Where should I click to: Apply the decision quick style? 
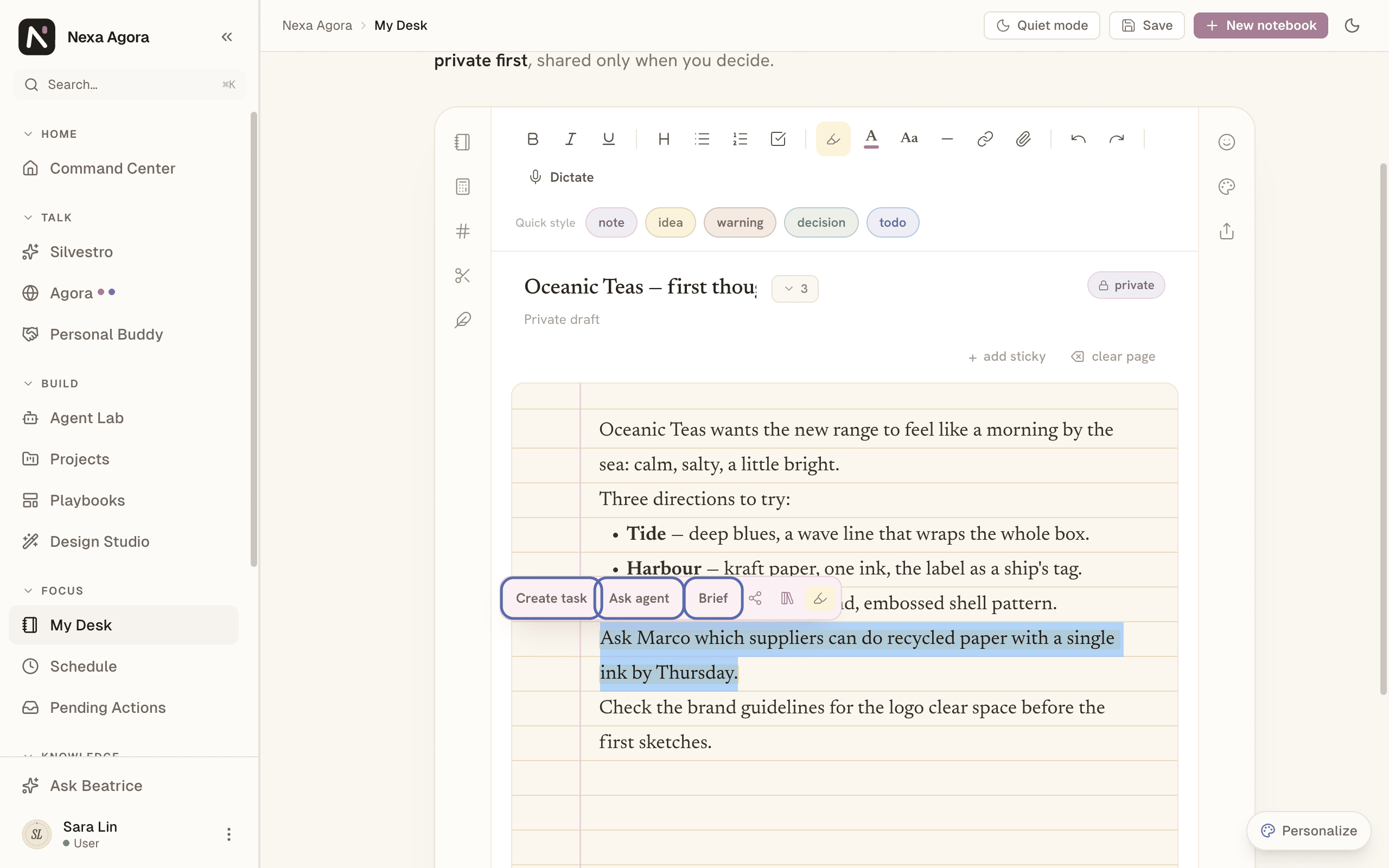(821, 223)
